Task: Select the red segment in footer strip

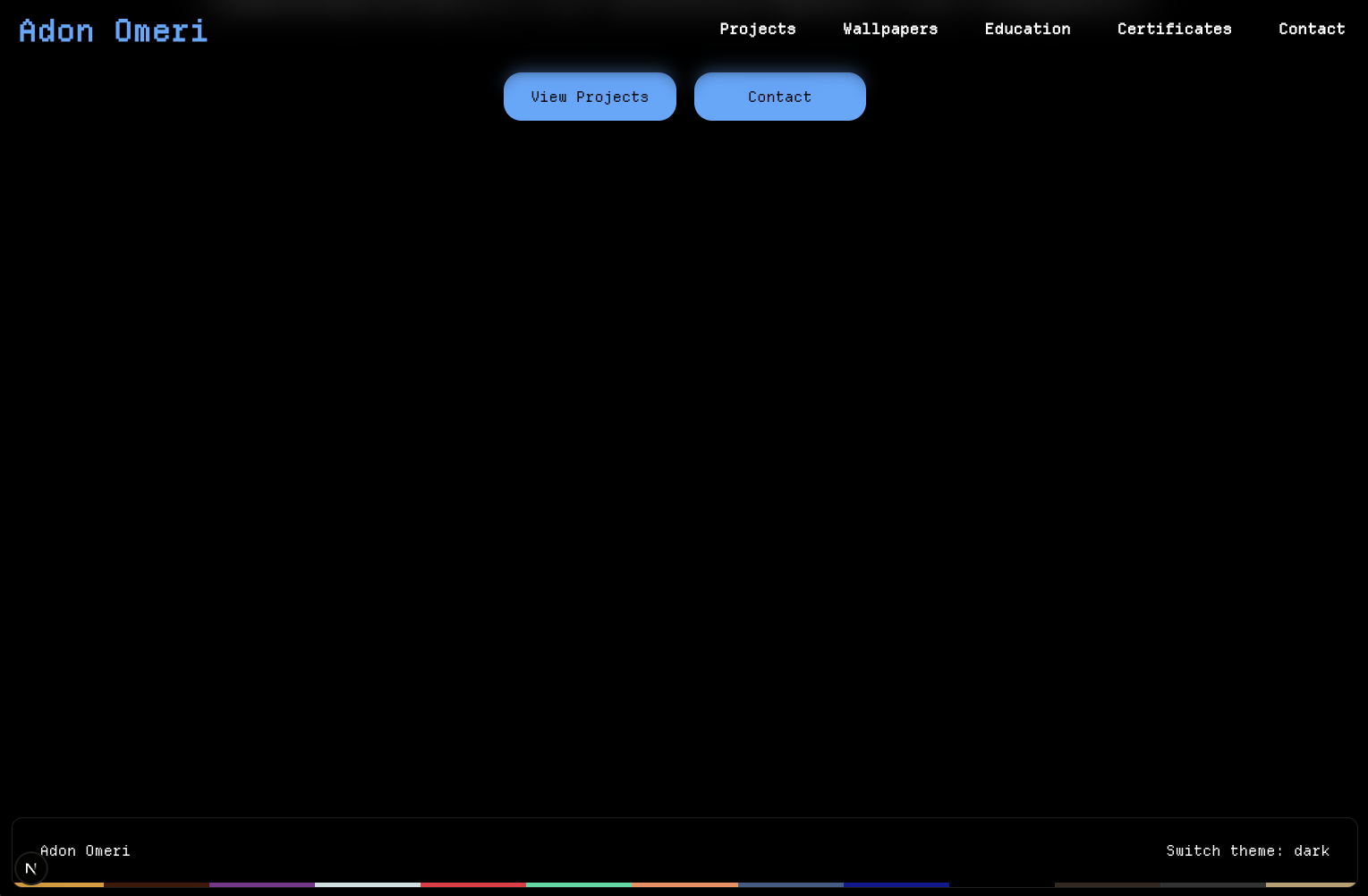Action: coord(472,884)
